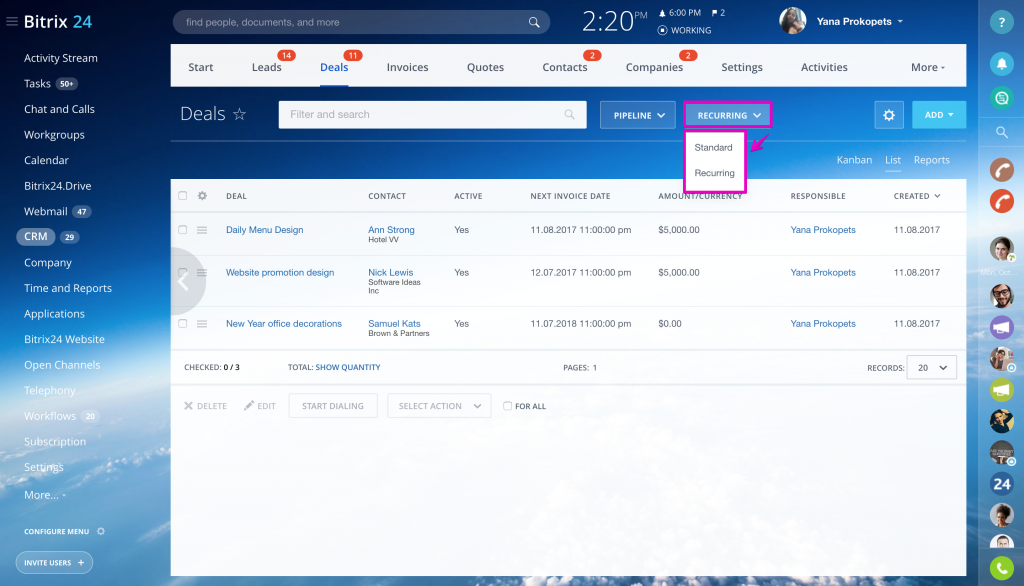Switch to Kanban view
1024x586 pixels.
[854, 160]
